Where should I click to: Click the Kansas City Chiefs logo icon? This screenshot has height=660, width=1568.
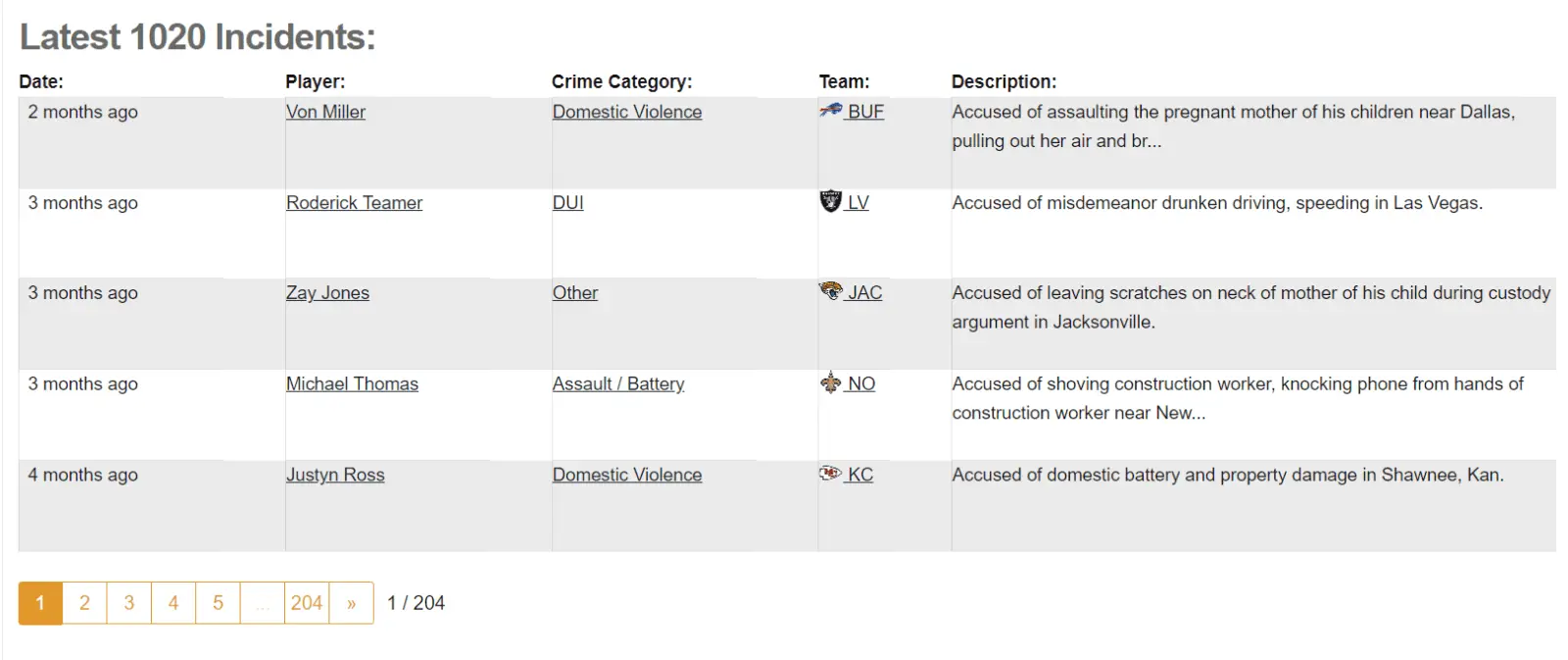coord(830,474)
